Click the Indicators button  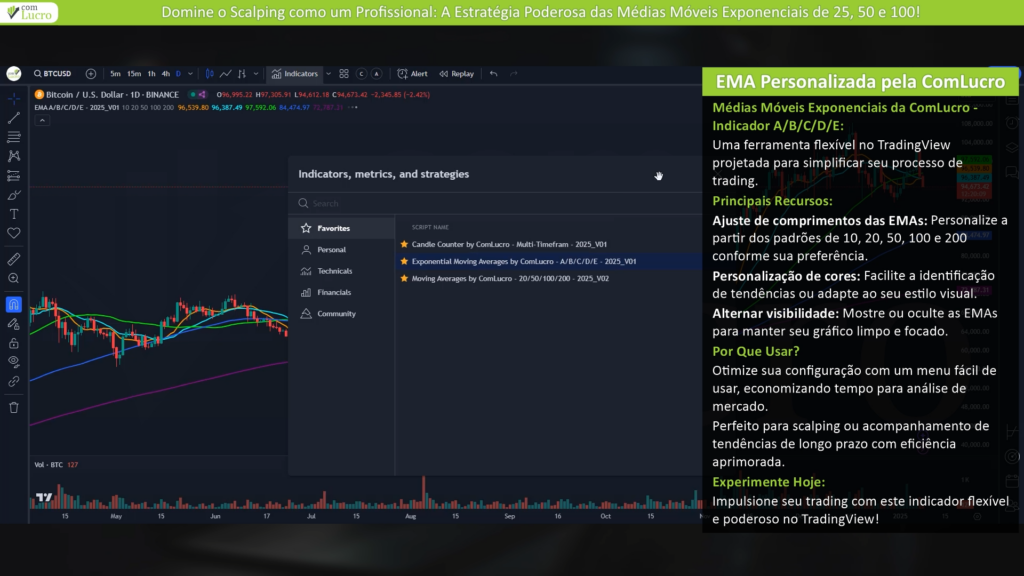(x=295, y=74)
